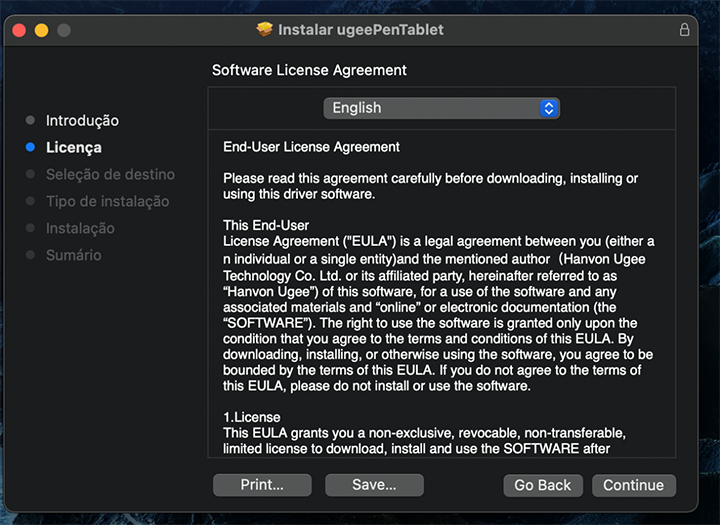Click the Introdução step bullet

click(x=30, y=120)
